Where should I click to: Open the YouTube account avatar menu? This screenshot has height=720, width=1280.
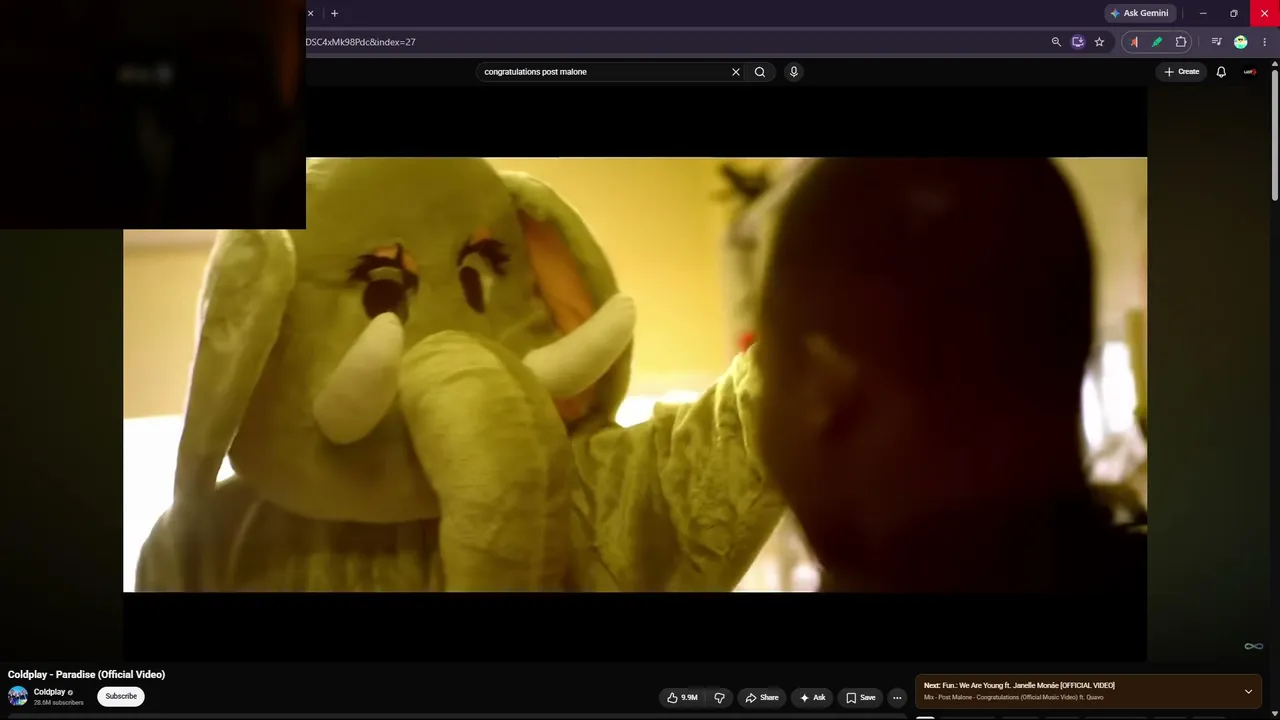(x=1250, y=72)
